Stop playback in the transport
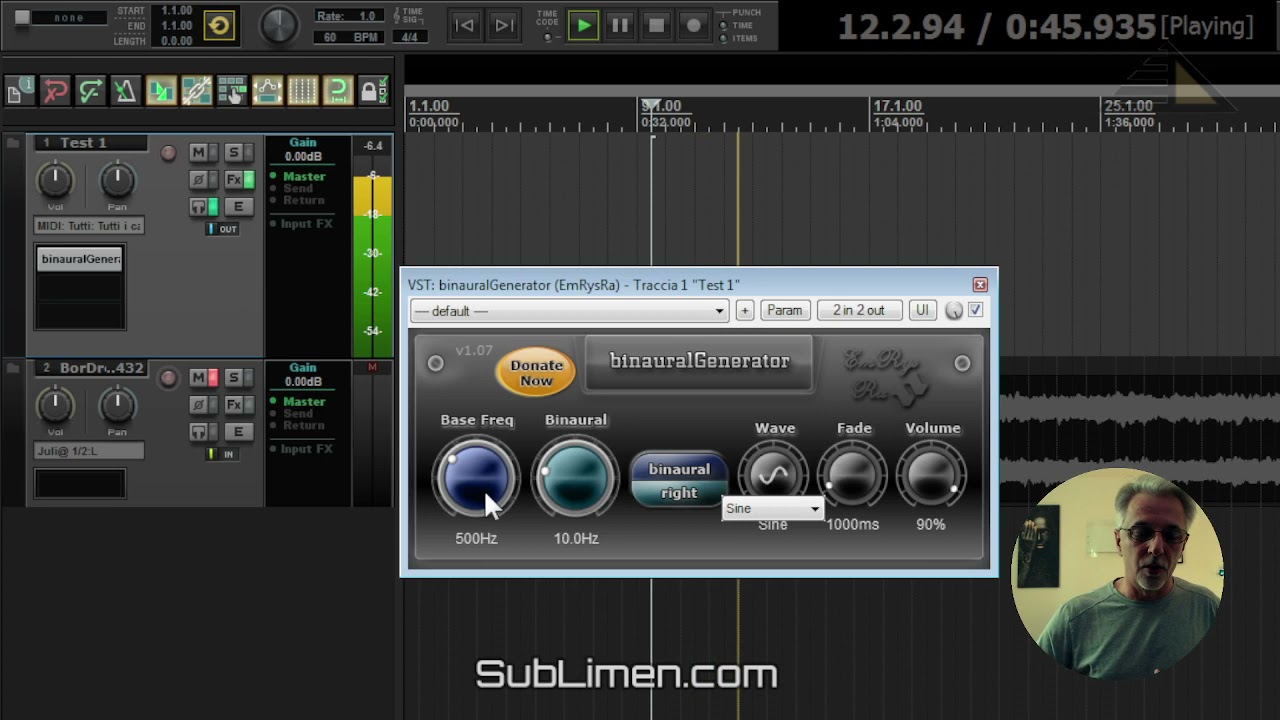 click(x=656, y=26)
